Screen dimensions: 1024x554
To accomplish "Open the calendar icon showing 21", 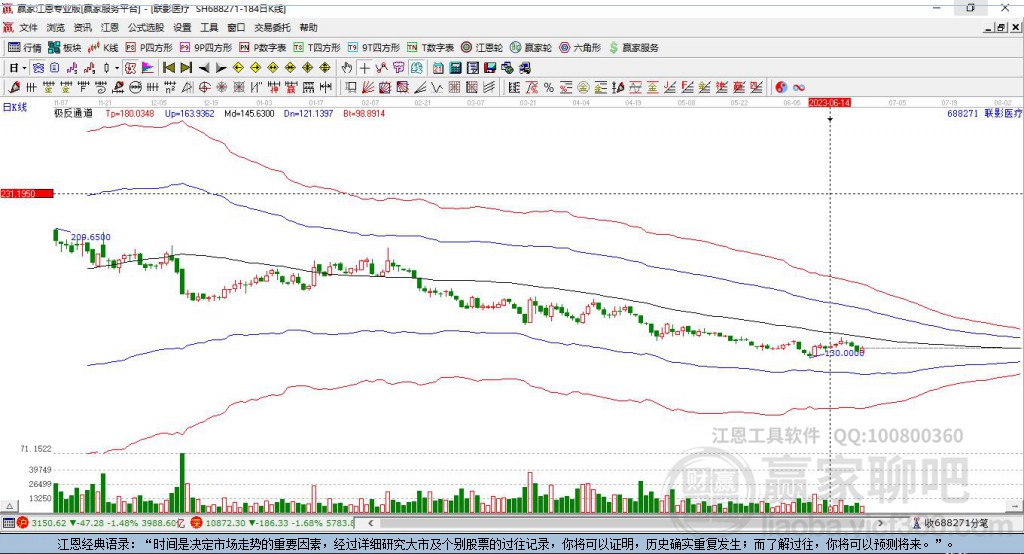I will [x=438, y=68].
